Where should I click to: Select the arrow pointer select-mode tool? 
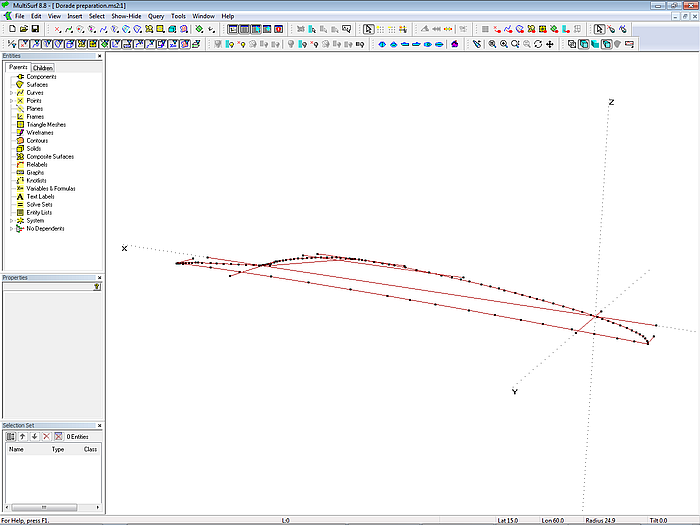(x=368, y=29)
